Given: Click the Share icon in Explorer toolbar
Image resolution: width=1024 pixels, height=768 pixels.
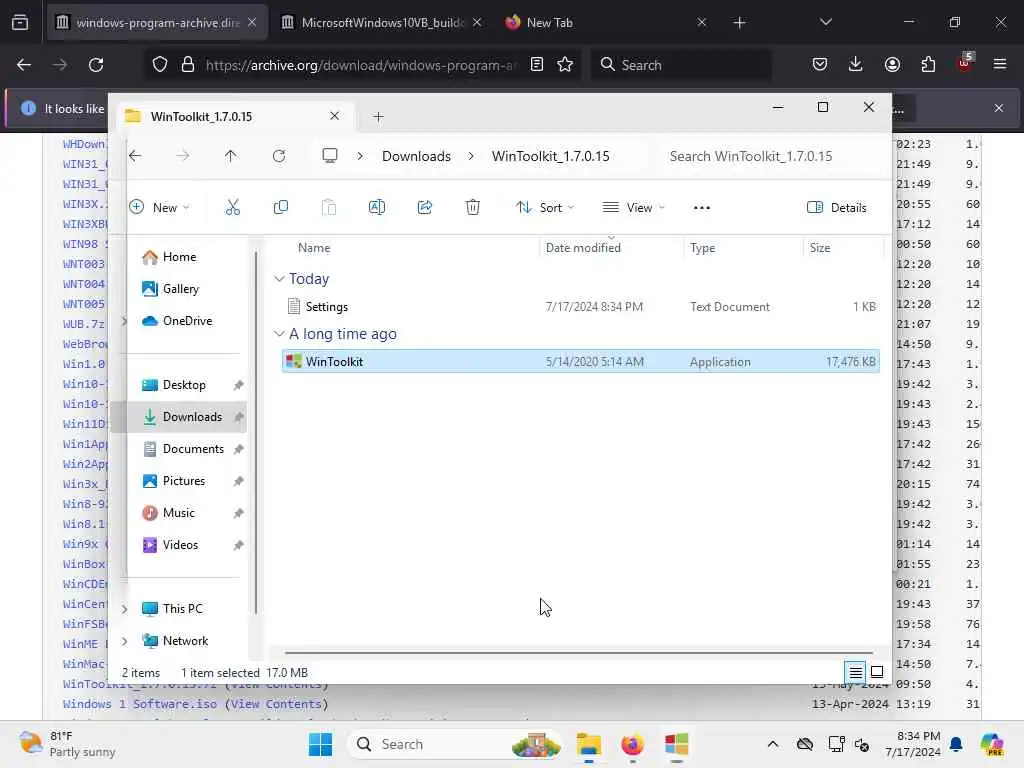Looking at the screenshot, I should (424, 208).
